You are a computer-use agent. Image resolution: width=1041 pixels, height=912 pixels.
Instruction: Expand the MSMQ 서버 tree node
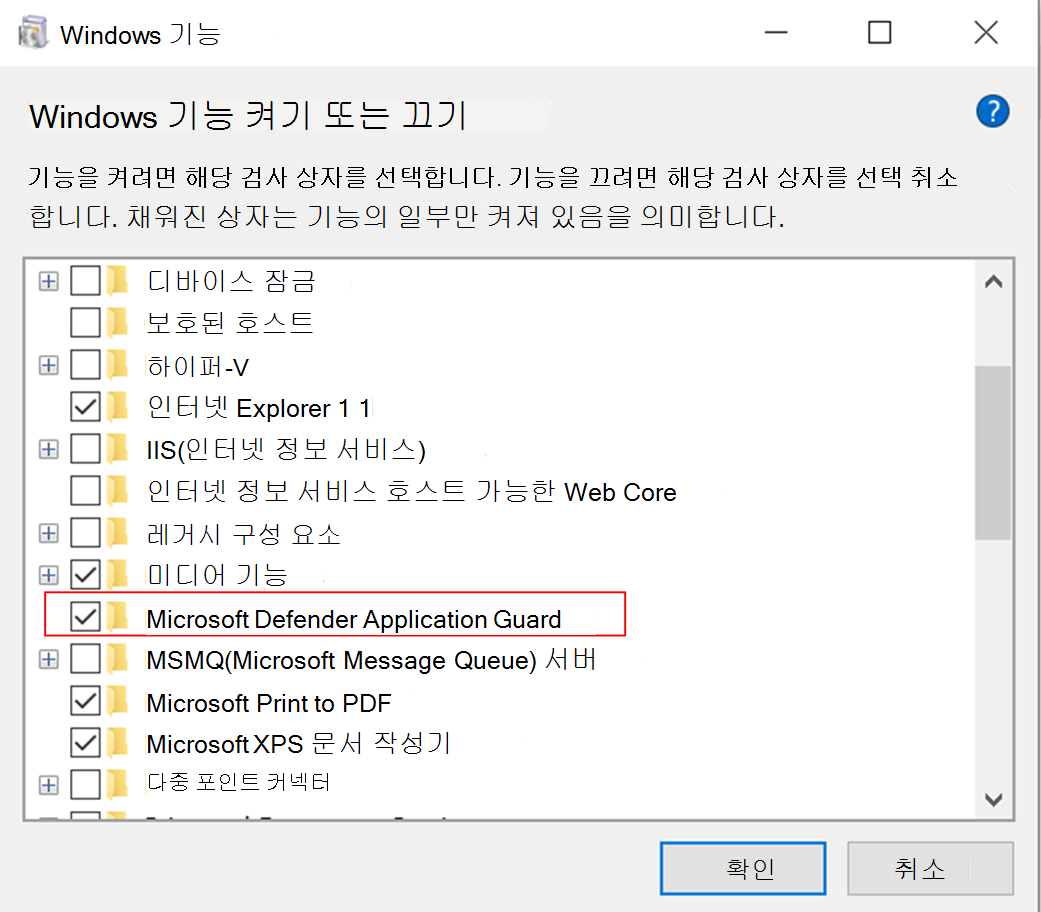(x=48, y=660)
